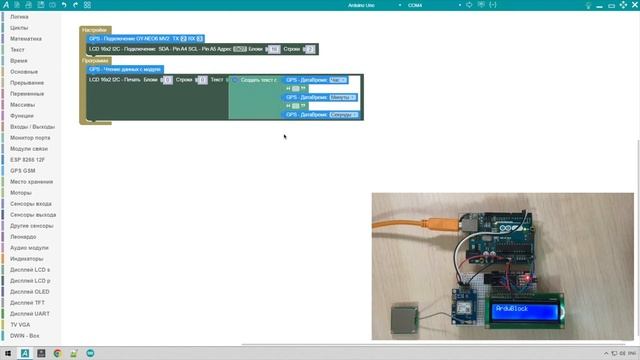Click the horizontal scrollbar at workspace bottom
Image resolution: width=640 pixels, height=360 pixels.
[x=433, y=344]
